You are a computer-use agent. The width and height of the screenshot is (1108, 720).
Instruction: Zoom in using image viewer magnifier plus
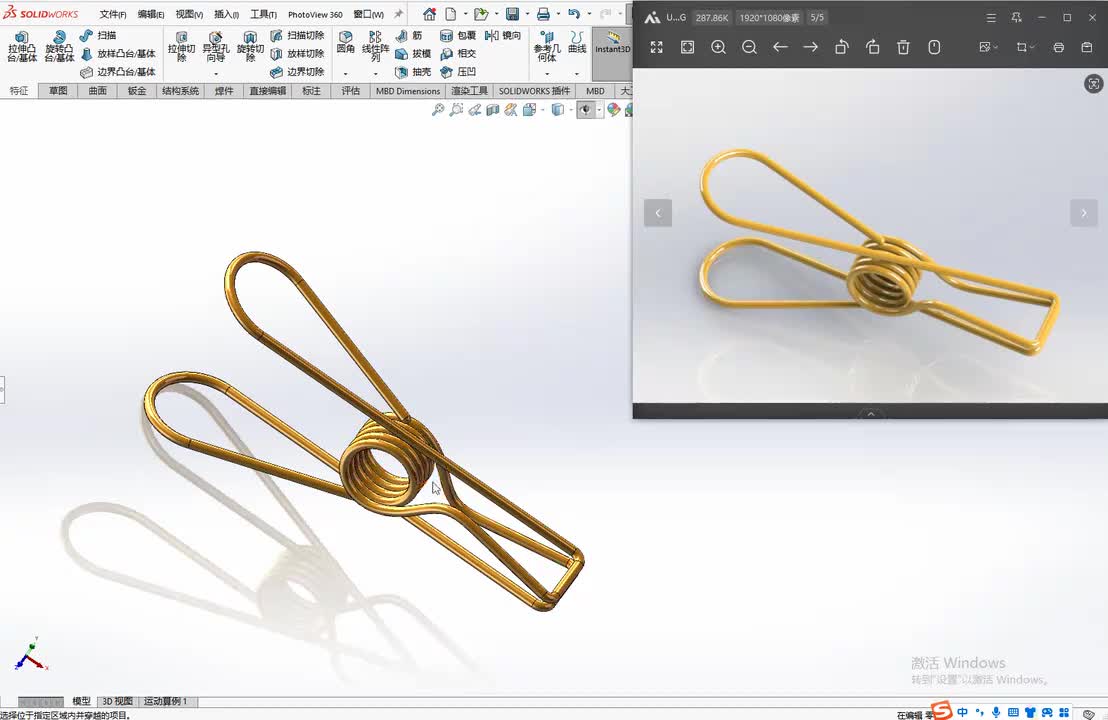pyautogui.click(x=719, y=47)
